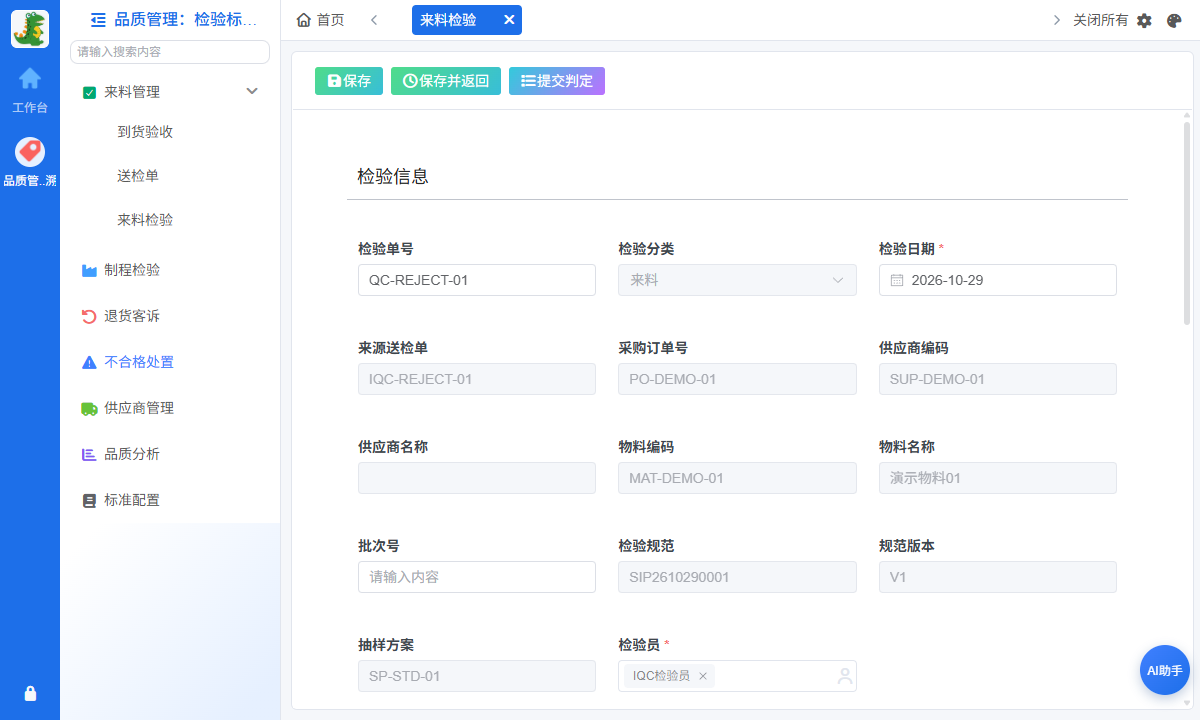Open settings with the gear icon

click(1145, 20)
